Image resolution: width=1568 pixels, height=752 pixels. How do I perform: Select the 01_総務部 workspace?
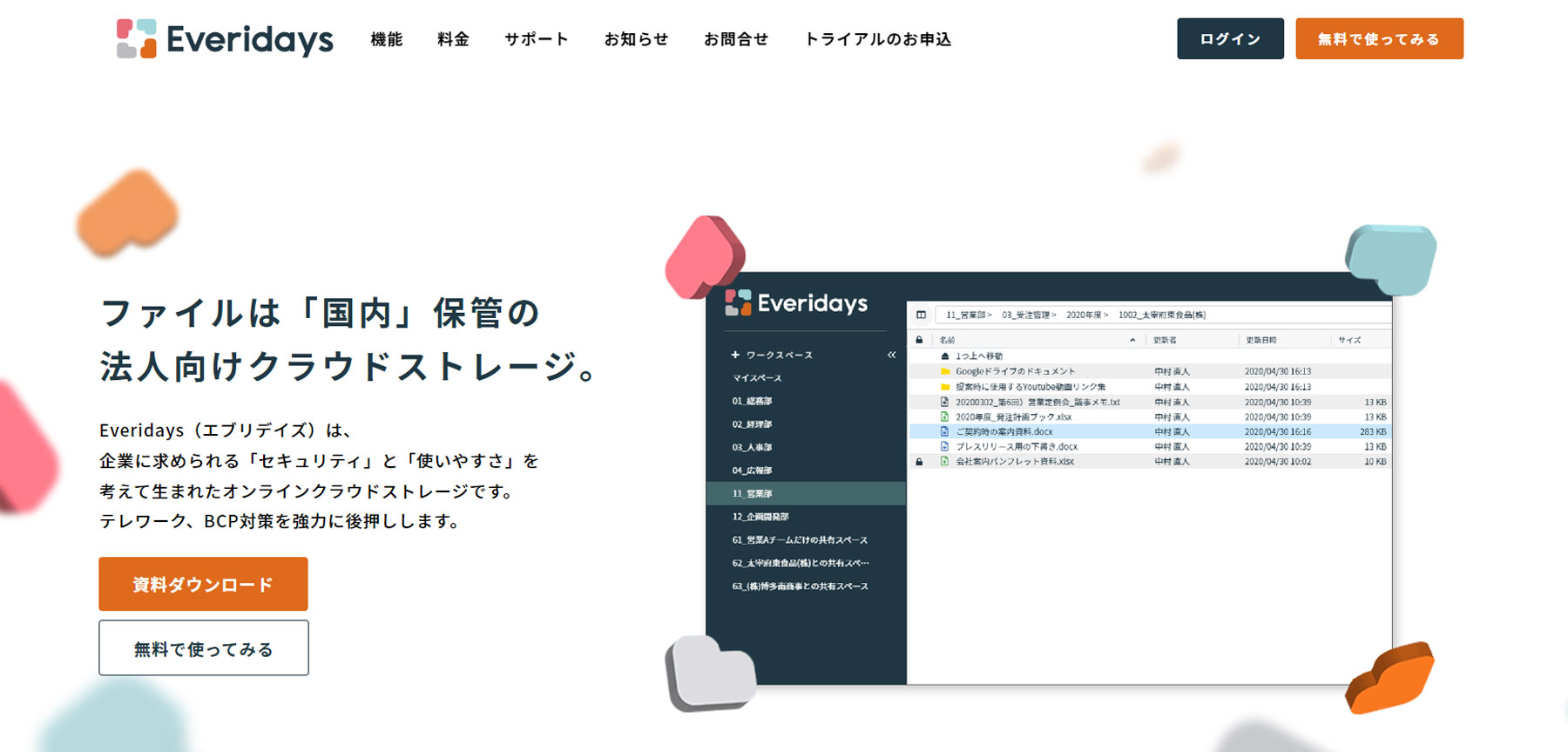(x=752, y=401)
